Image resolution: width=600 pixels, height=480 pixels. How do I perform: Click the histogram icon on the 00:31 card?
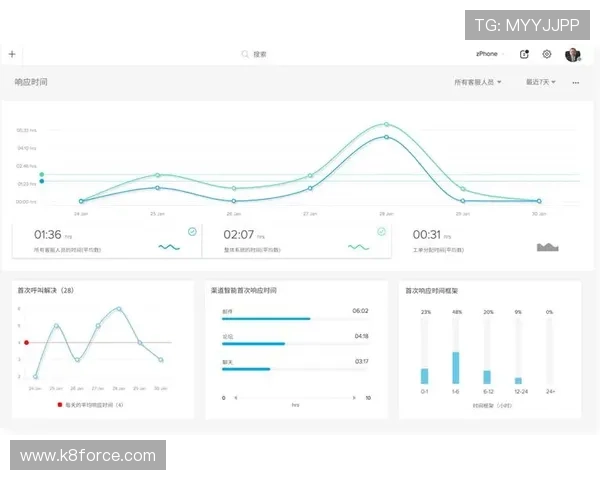(x=547, y=246)
